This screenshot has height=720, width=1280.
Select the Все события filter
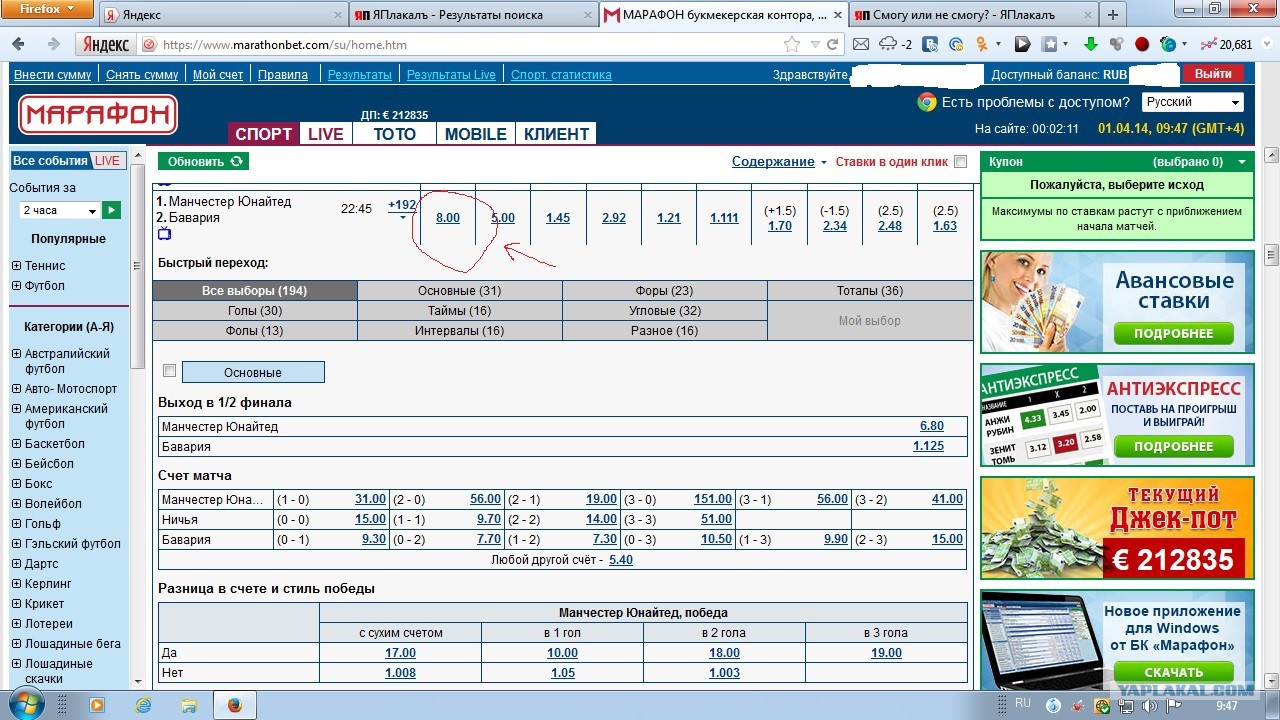(x=51, y=161)
